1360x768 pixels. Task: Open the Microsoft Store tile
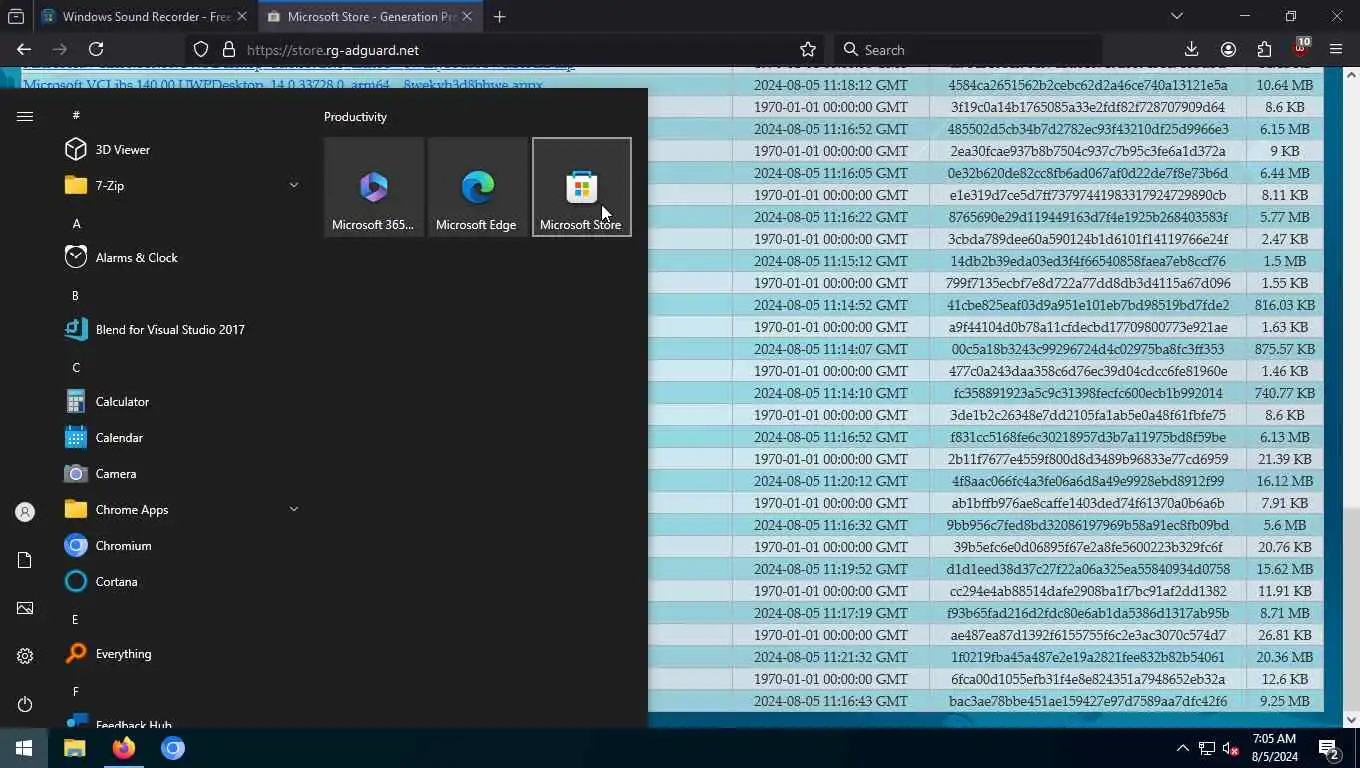click(582, 187)
